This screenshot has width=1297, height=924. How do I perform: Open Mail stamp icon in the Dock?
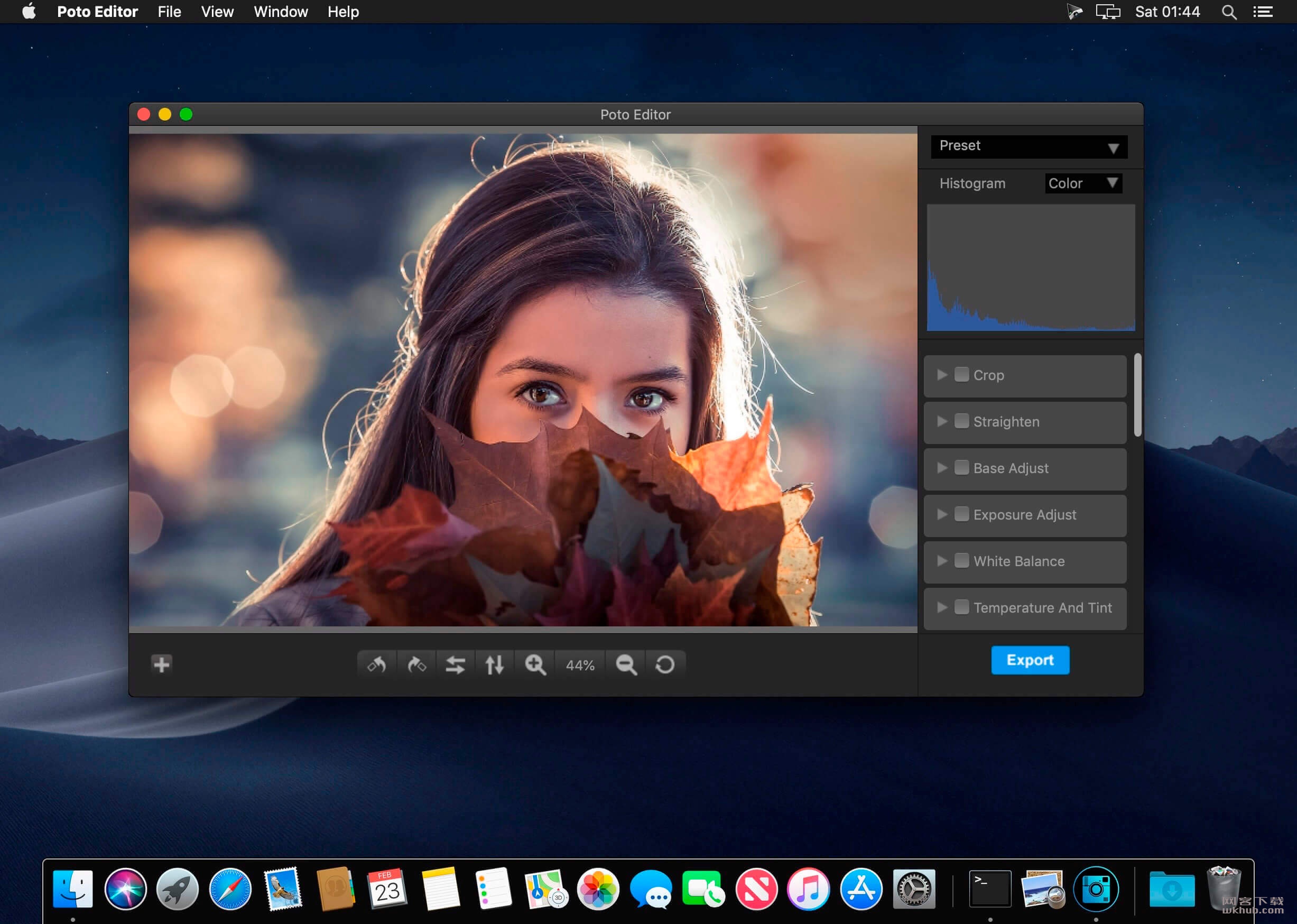pos(283,889)
